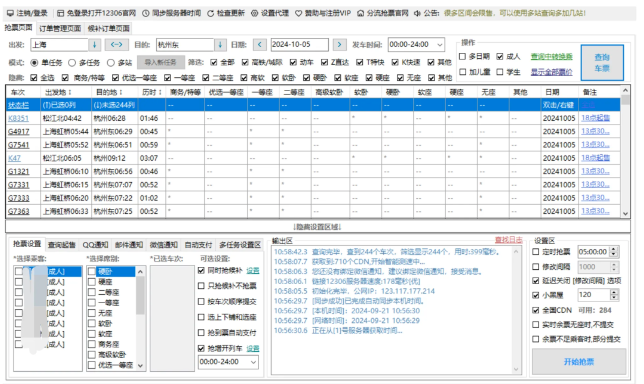Check 二等座 in seat type list
Image resolution: width=644 pixels, height=384 pixels.
coord(92,292)
